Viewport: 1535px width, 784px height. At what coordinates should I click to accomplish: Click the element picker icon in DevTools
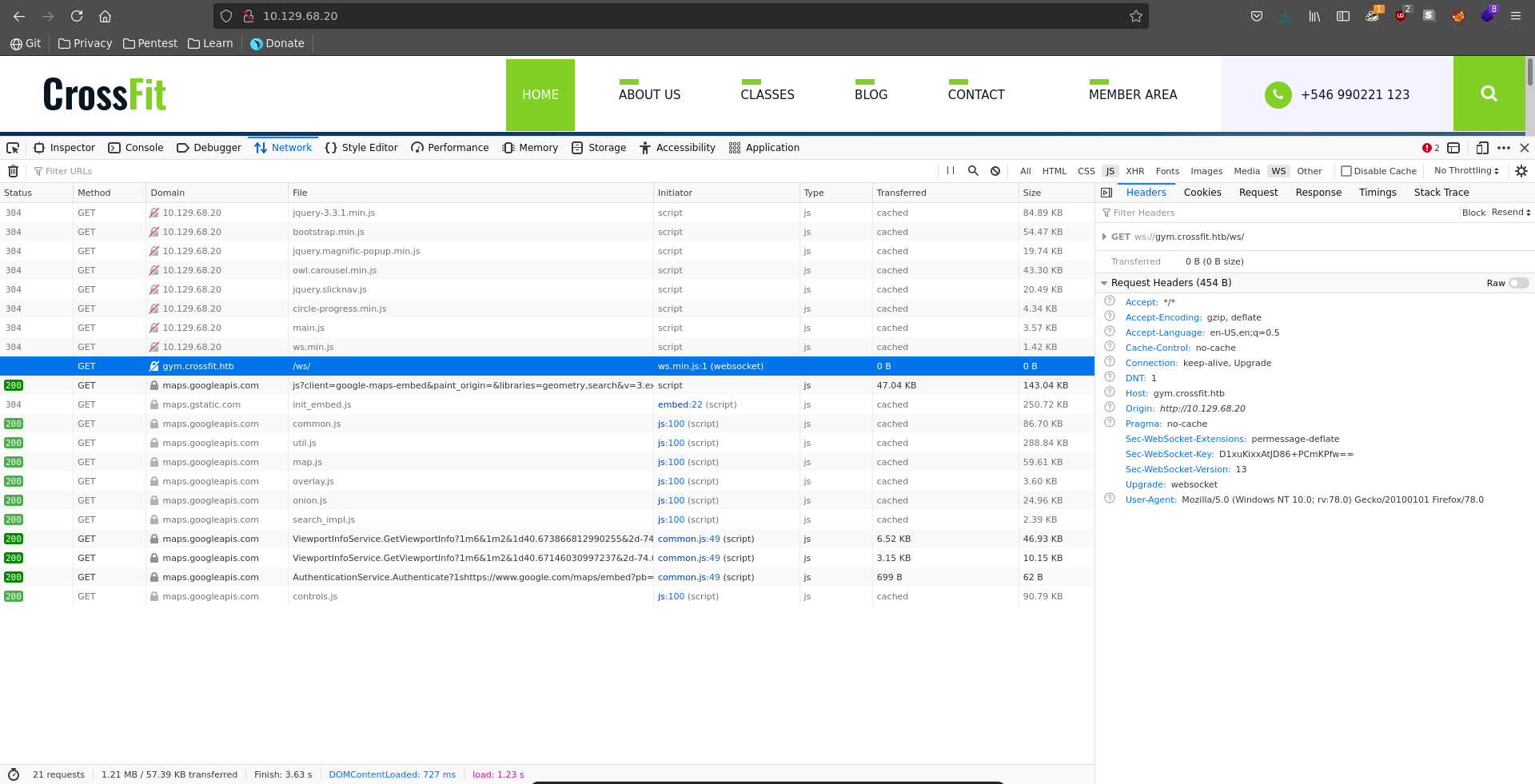tap(13, 148)
